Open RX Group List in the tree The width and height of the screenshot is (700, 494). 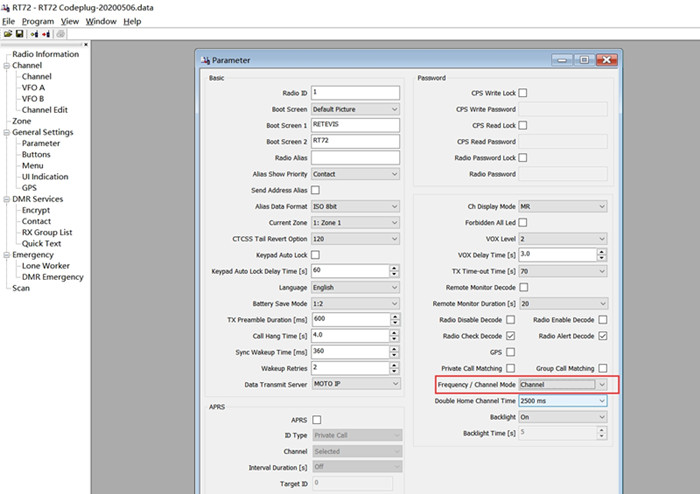click(47, 232)
